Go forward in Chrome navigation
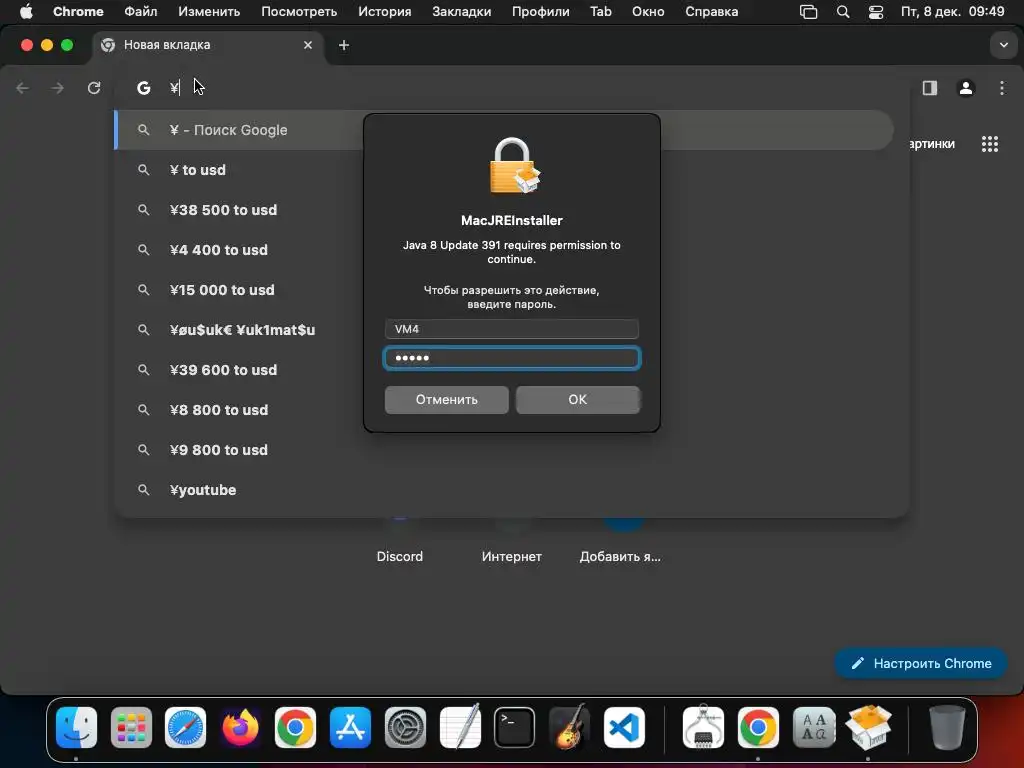Image resolution: width=1024 pixels, height=768 pixels. pos(58,88)
